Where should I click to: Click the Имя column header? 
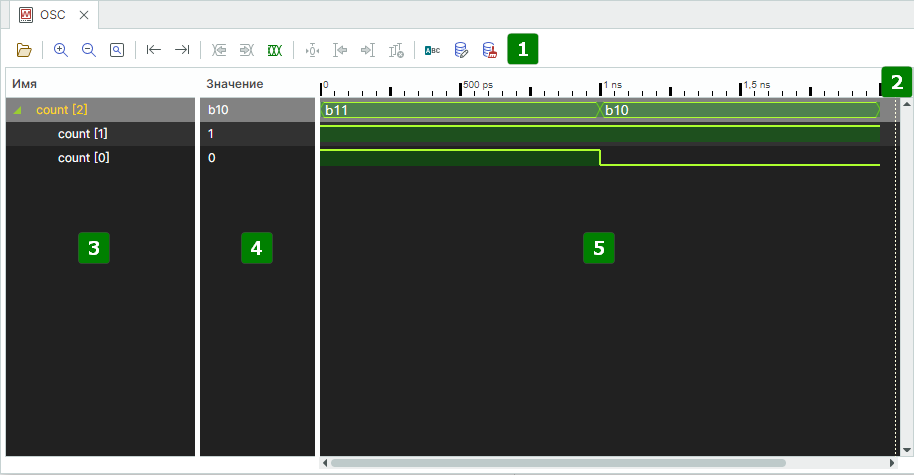pyautogui.click(x=24, y=84)
